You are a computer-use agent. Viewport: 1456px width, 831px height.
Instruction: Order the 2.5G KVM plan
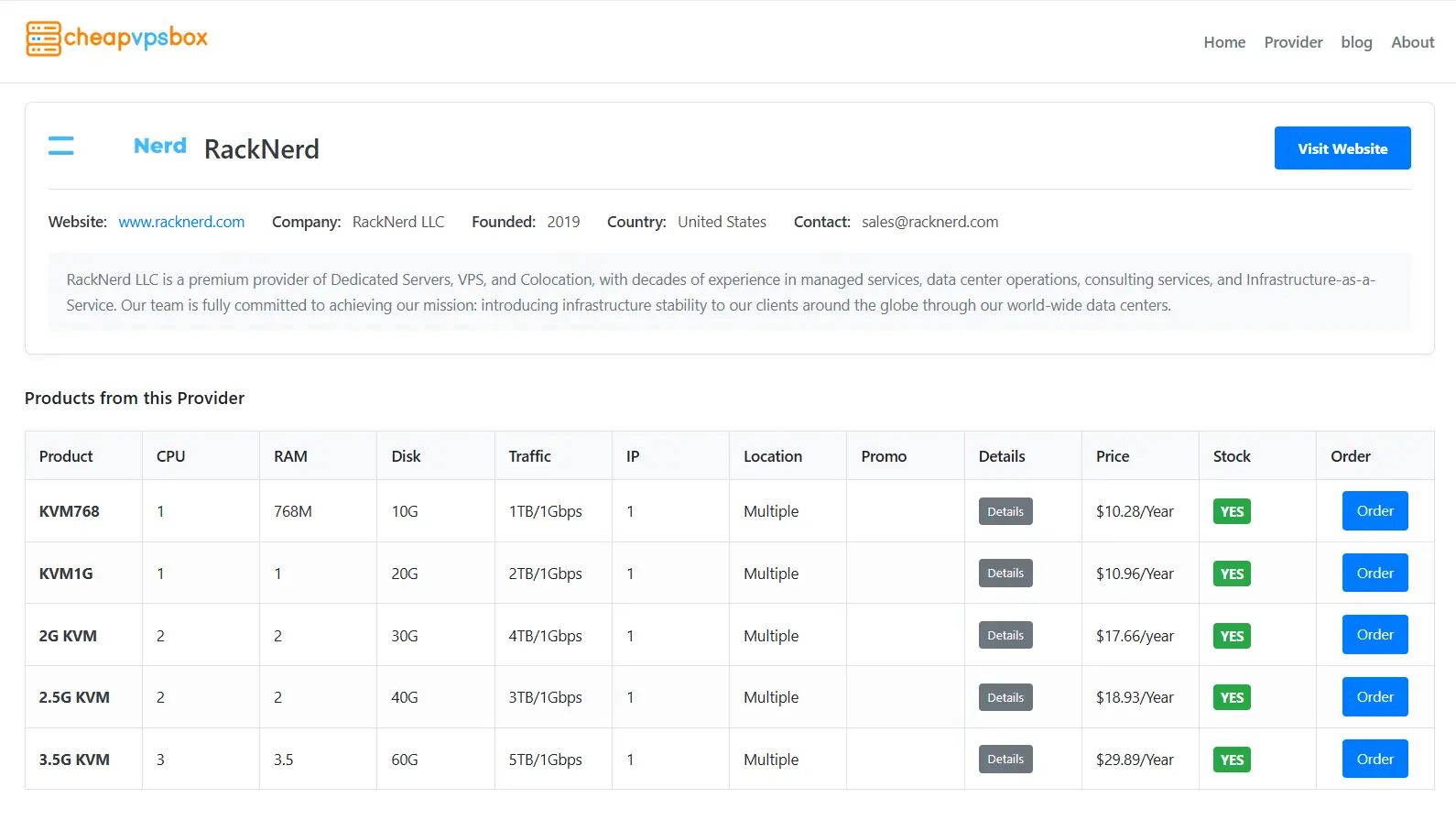[1375, 696]
